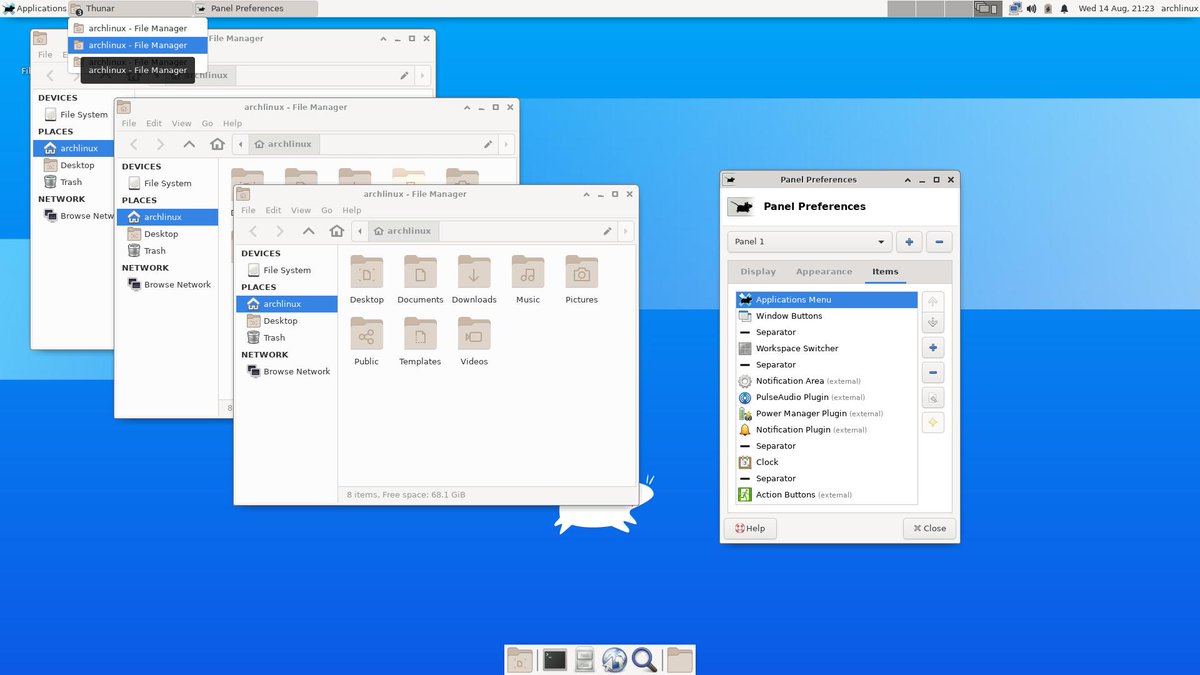Click the notification bell icon in top panel

1064,8
